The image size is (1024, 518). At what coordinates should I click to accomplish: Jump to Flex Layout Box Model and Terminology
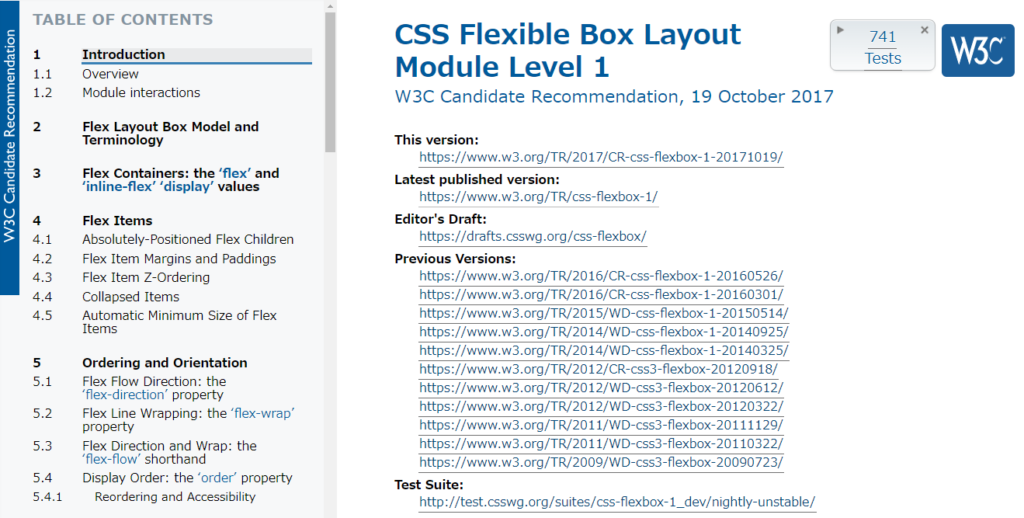click(x=170, y=133)
